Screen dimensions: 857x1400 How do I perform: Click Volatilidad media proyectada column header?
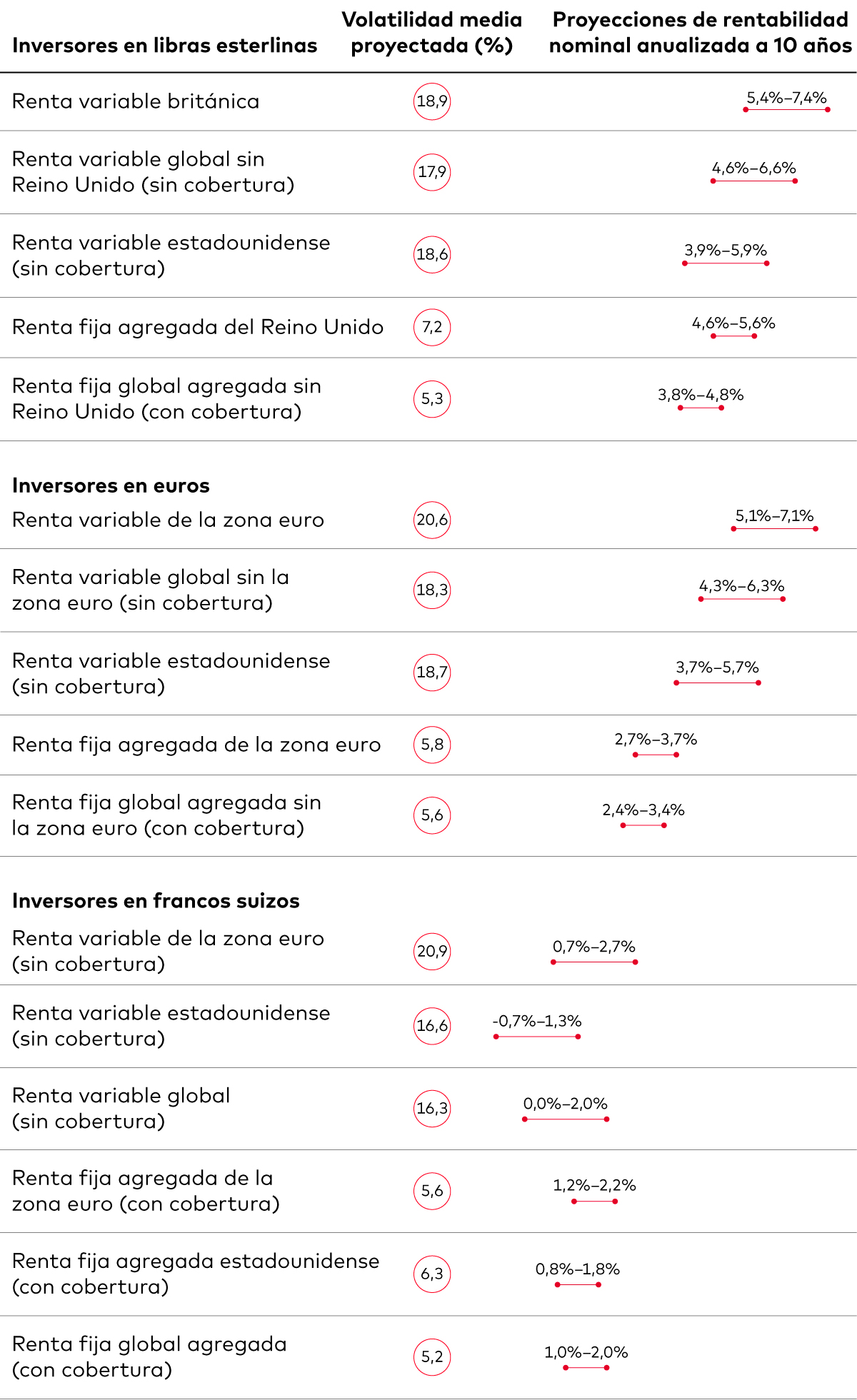tap(432, 33)
